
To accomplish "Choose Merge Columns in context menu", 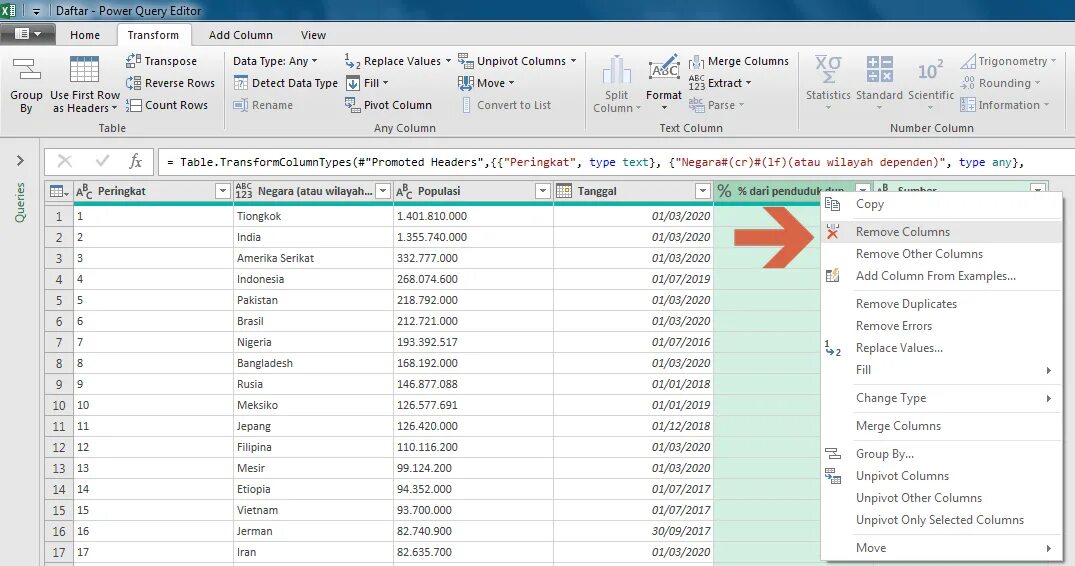I will 941,426.
